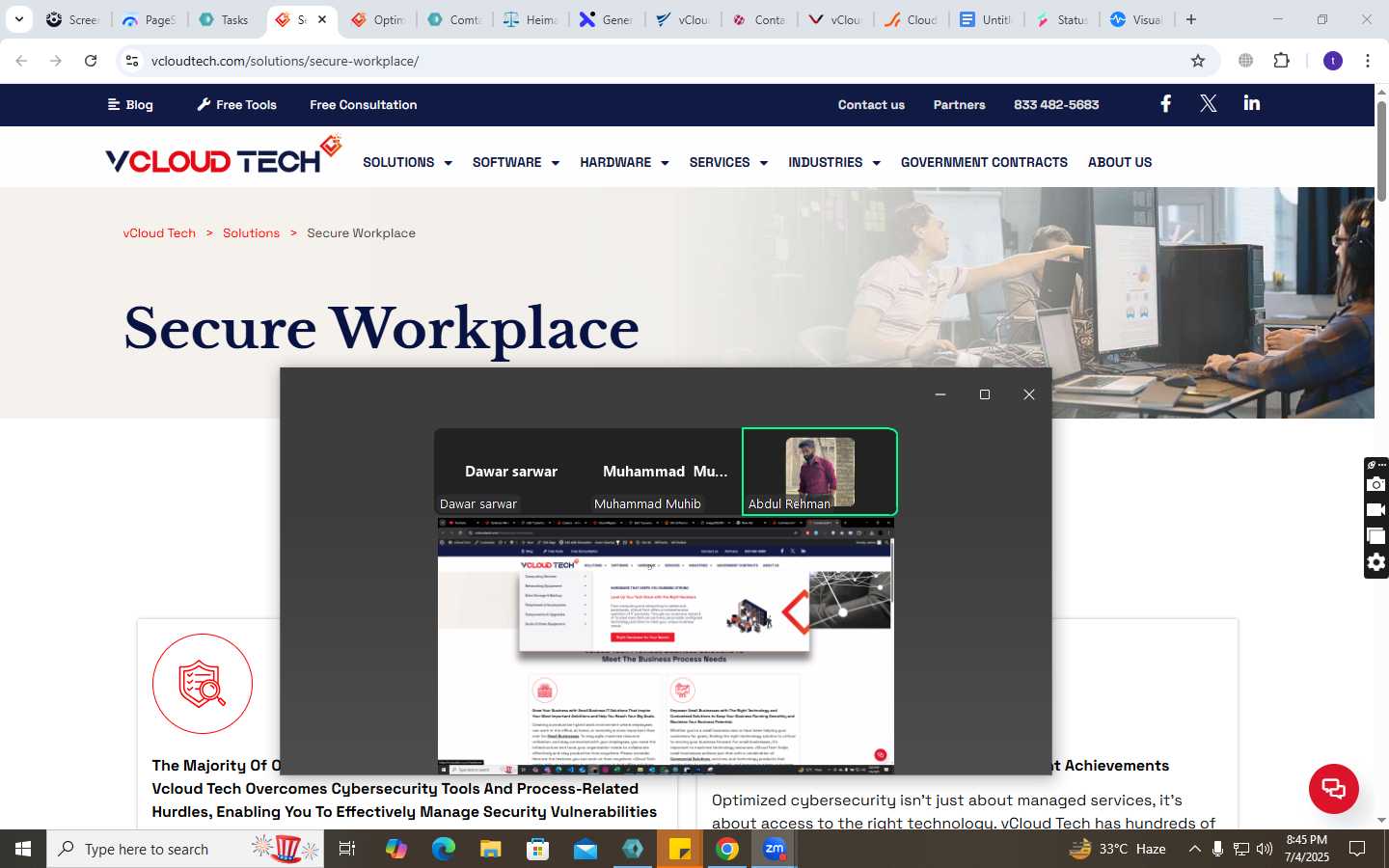Call the 833 482-5683 phone link

[1056, 104]
